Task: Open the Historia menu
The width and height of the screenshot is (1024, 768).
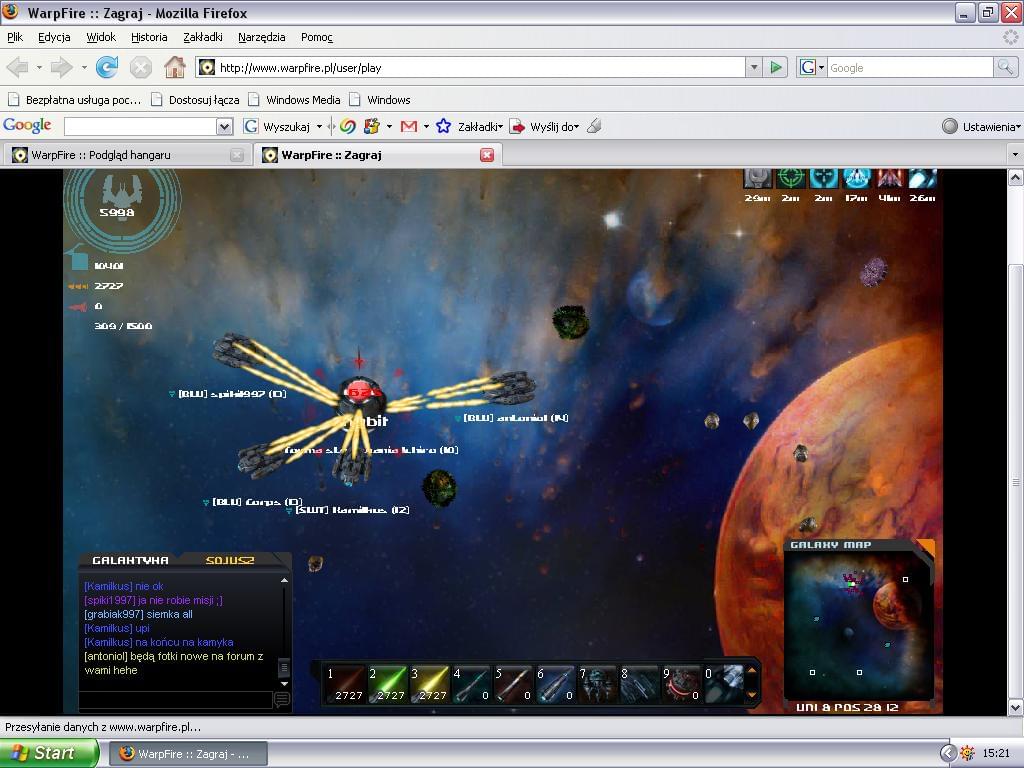Action: (x=149, y=37)
